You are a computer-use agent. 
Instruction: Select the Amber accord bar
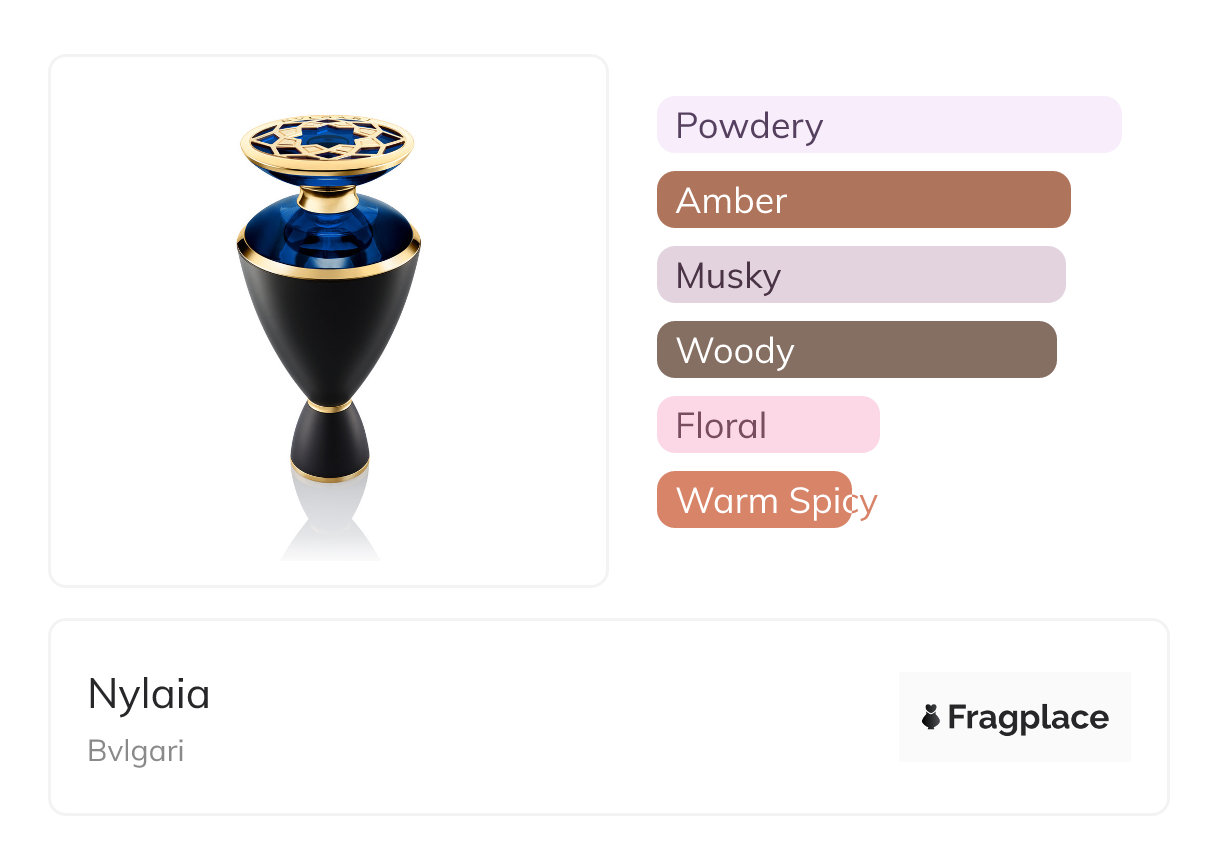coord(864,200)
